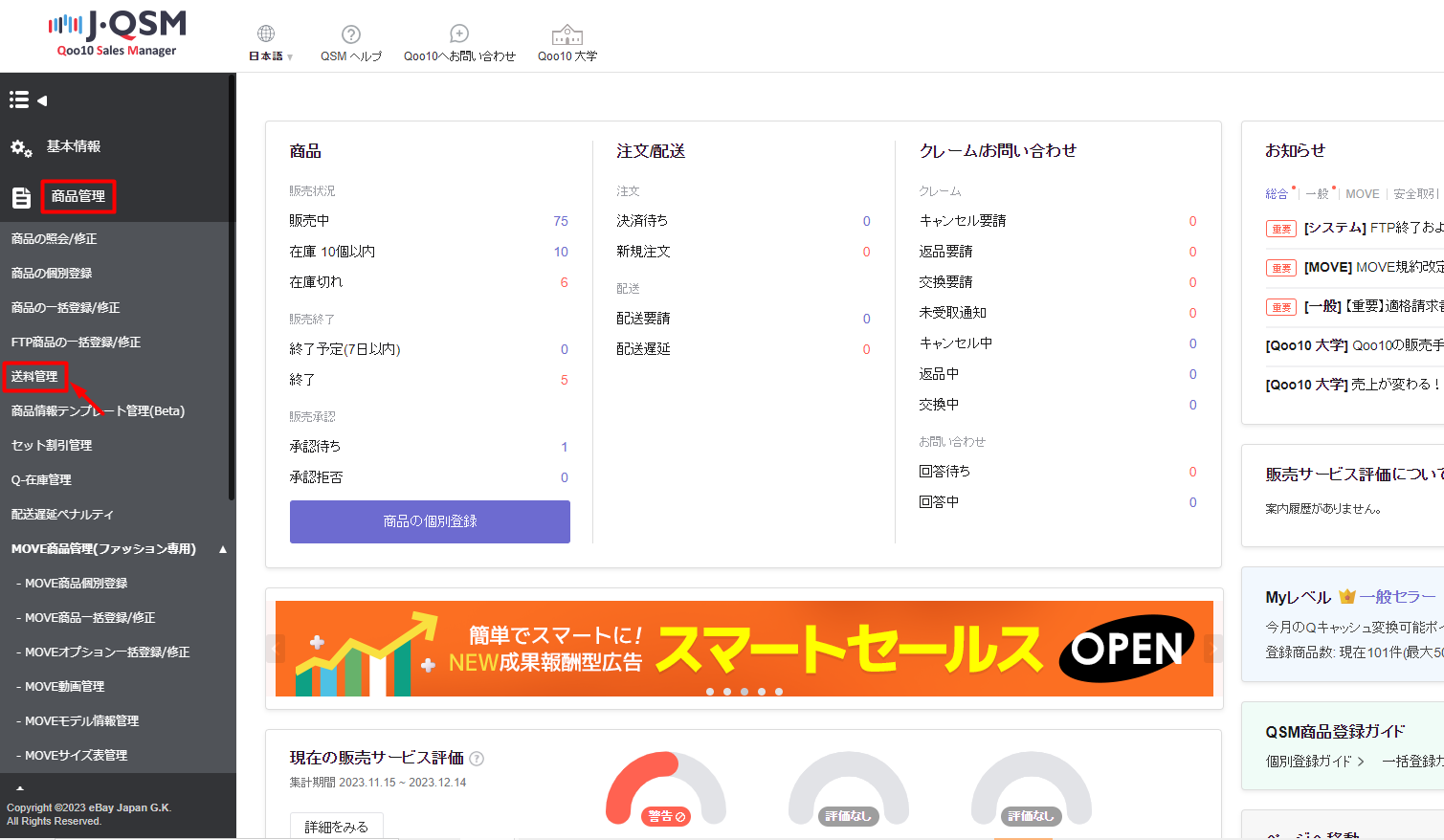Image resolution: width=1444 pixels, height=840 pixels.
Task: Open セット割引管理
Action: tap(52, 446)
